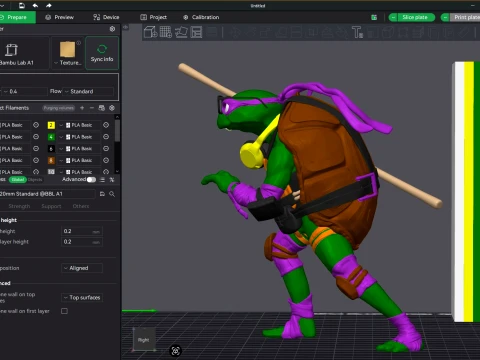Screen dimensions: 480x360
Task: Select the Strength settings tab
Action: (x=19, y=206)
